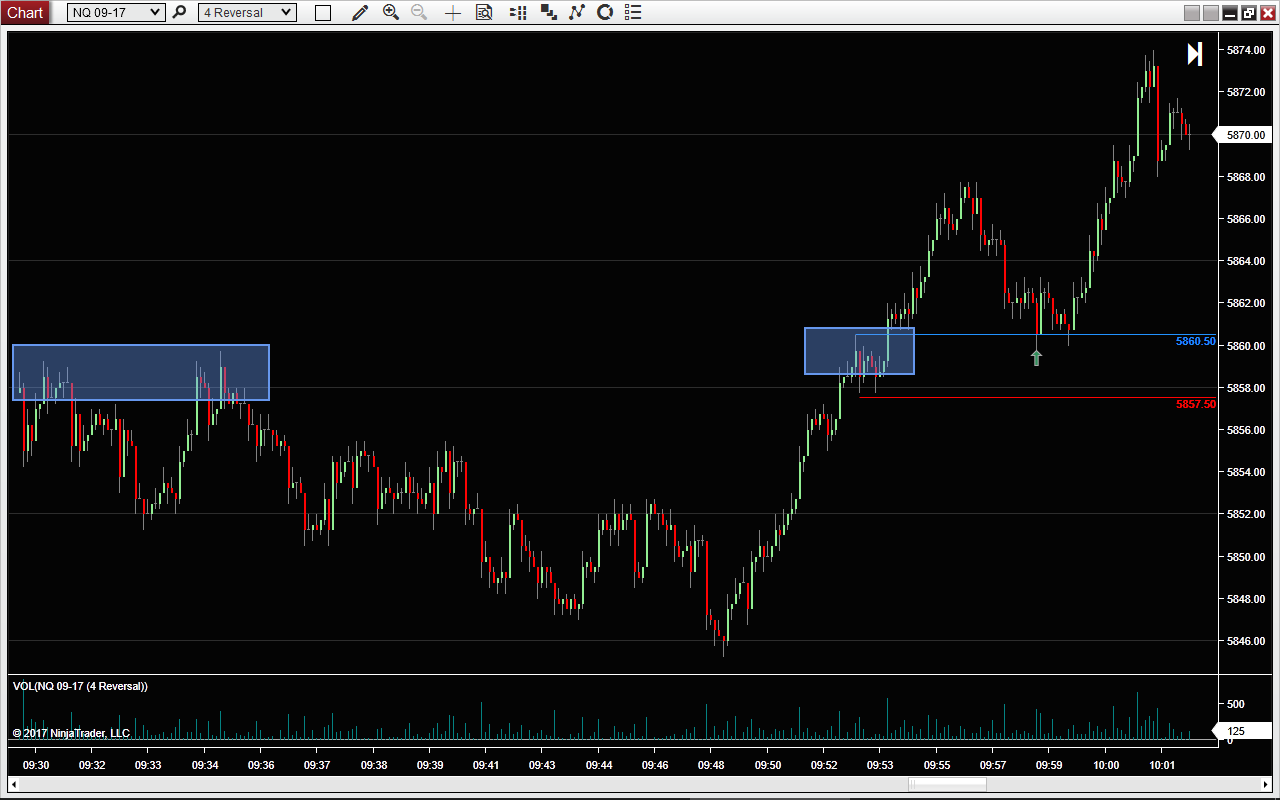Viewport: 1280px width, 800px height.
Task: Click the 5866.00 price axis label
Action: [x=1246, y=219]
